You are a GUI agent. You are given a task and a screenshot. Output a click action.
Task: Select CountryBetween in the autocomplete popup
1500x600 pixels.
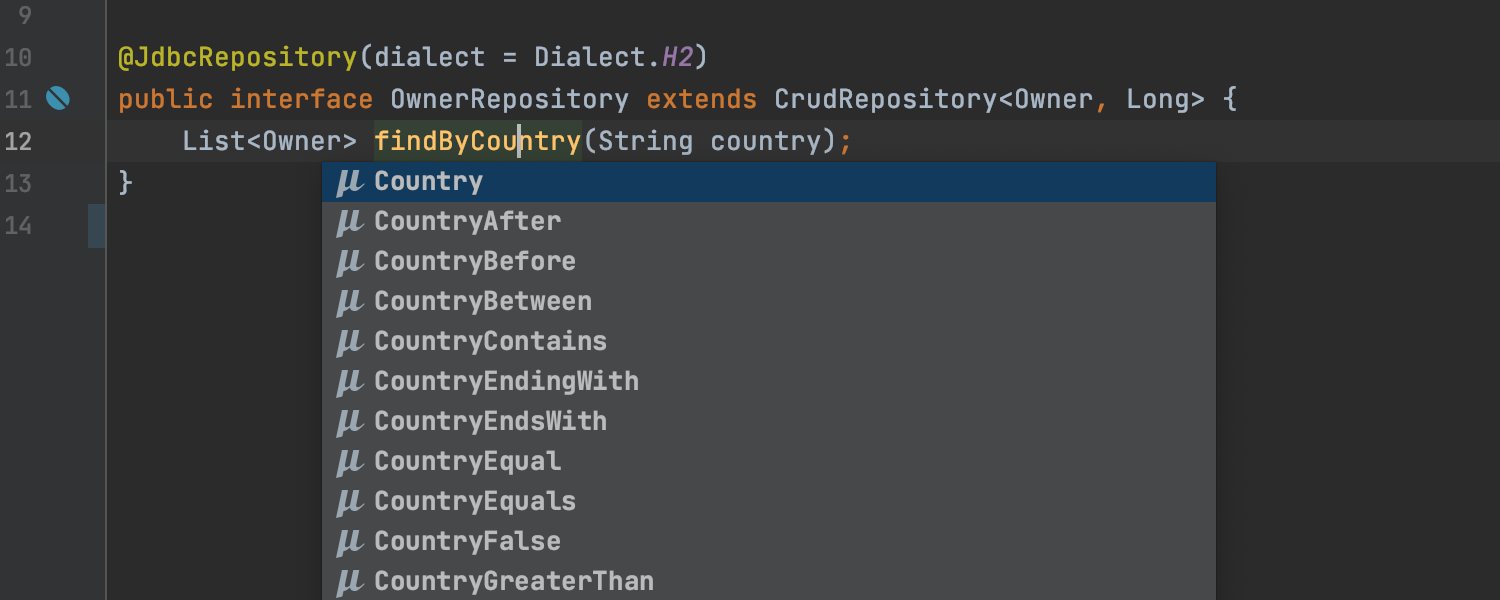[x=769, y=302]
